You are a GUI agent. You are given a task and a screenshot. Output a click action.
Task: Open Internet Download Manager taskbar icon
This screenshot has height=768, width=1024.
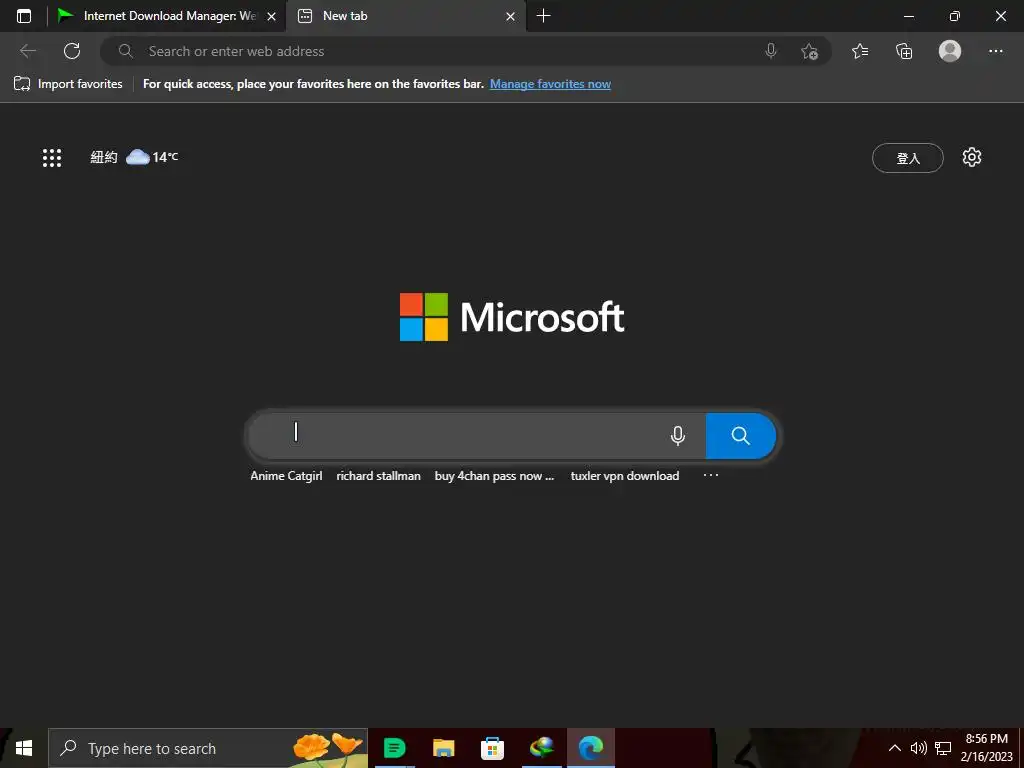(x=541, y=748)
